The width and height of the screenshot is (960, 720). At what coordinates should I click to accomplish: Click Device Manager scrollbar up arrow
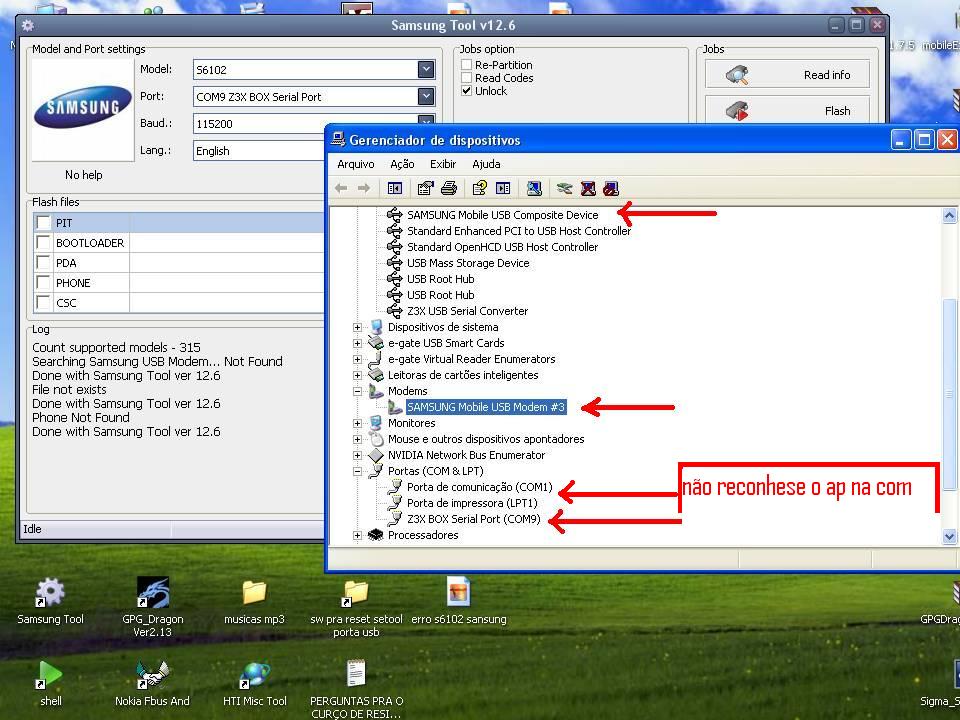coord(949,216)
